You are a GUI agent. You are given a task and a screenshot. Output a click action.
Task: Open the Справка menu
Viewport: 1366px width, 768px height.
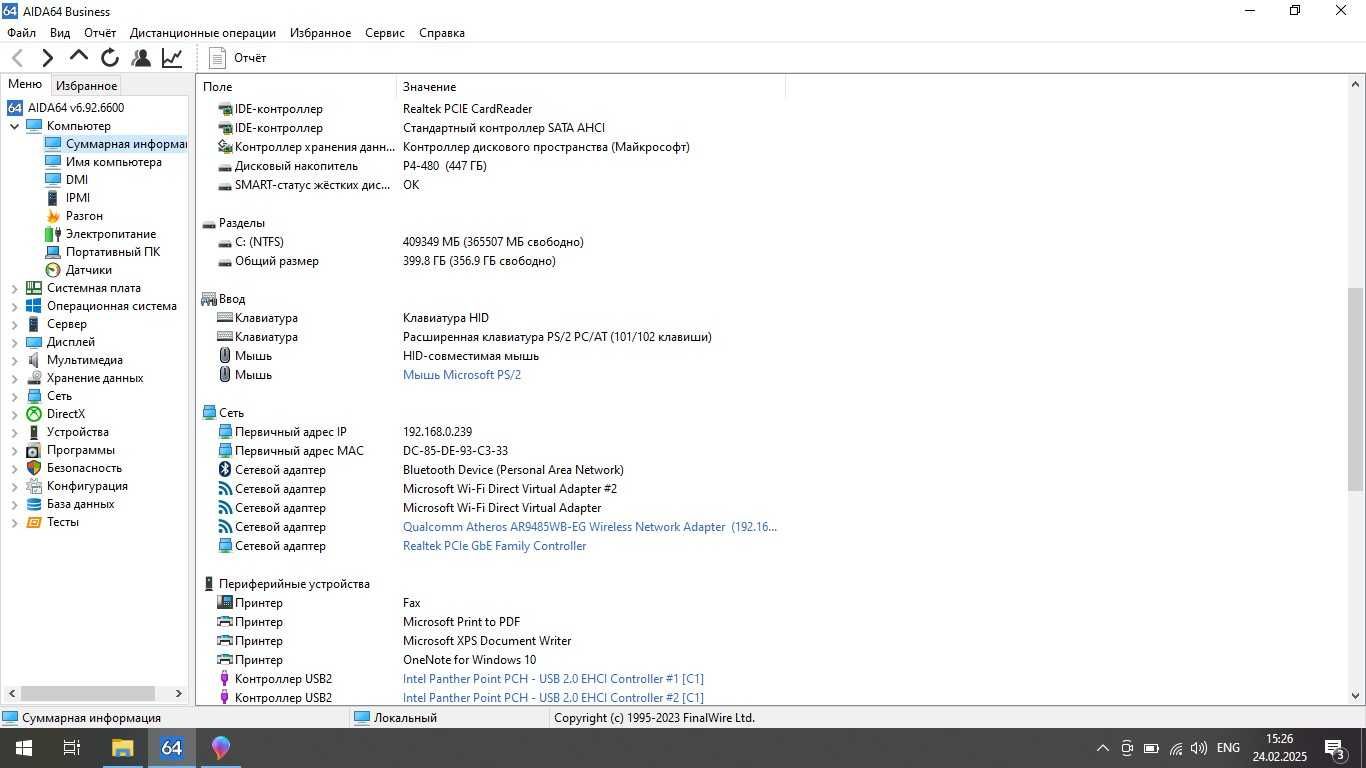442,32
